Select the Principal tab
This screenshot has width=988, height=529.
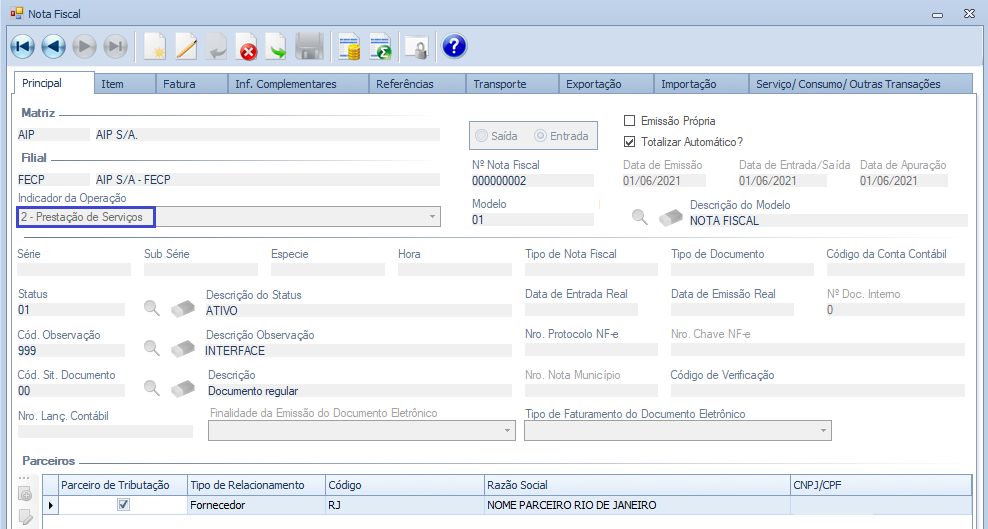point(54,82)
